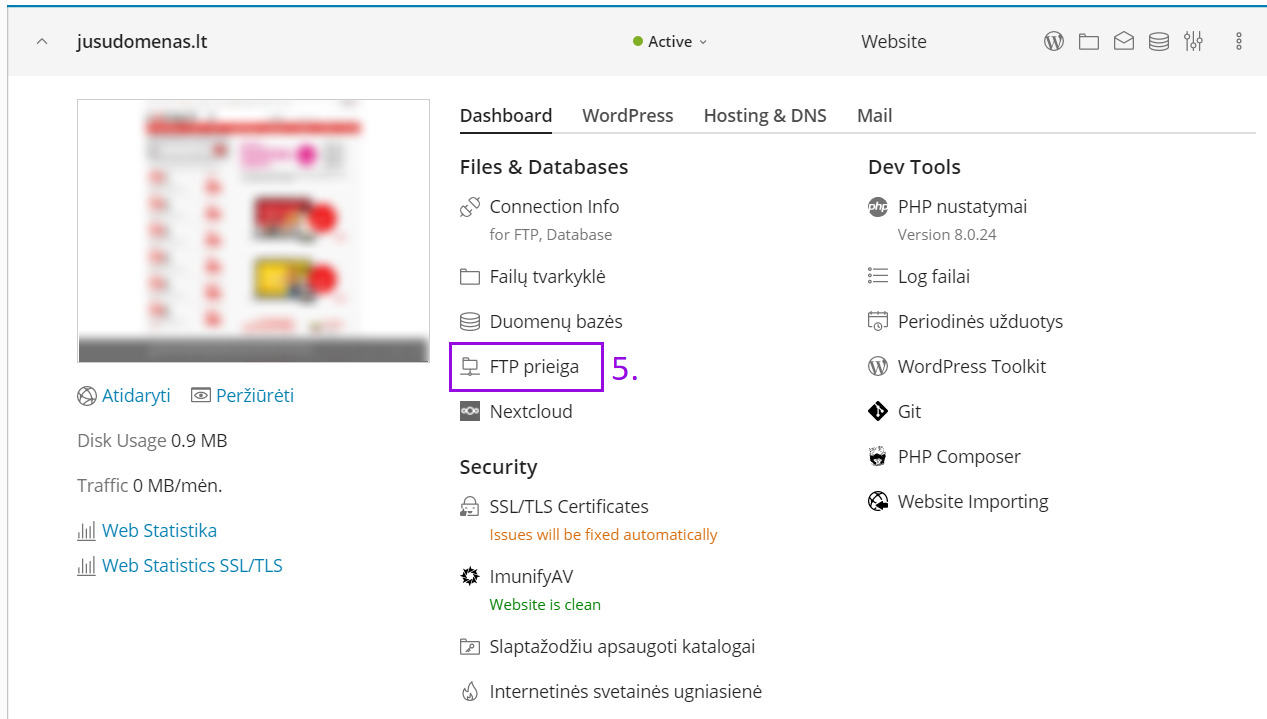Click the hosting settings sliders icon
Image resolution: width=1267 pixels, height=719 pixels.
coord(1193,42)
